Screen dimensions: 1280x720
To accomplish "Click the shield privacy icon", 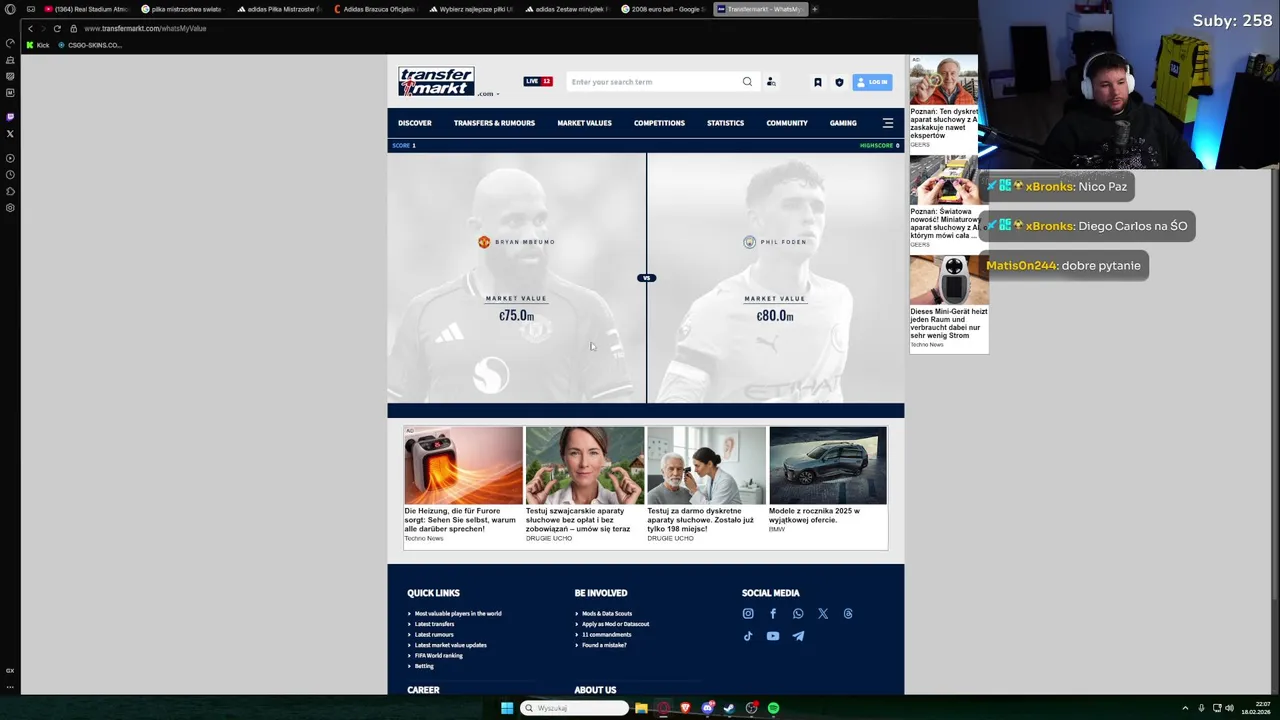I will pyautogui.click(x=839, y=82).
